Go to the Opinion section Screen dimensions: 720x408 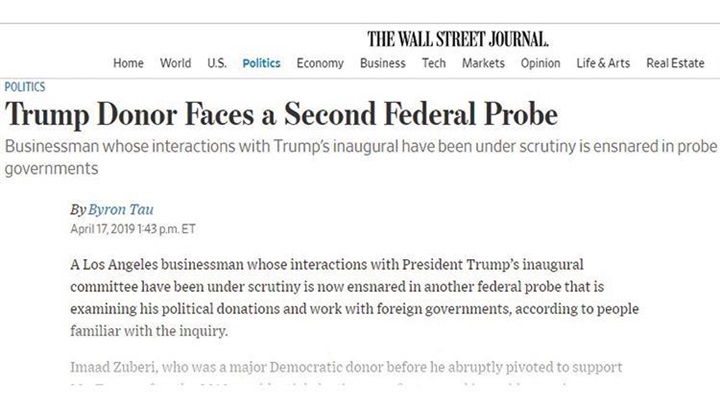pyautogui.click(x=540, y=63)
